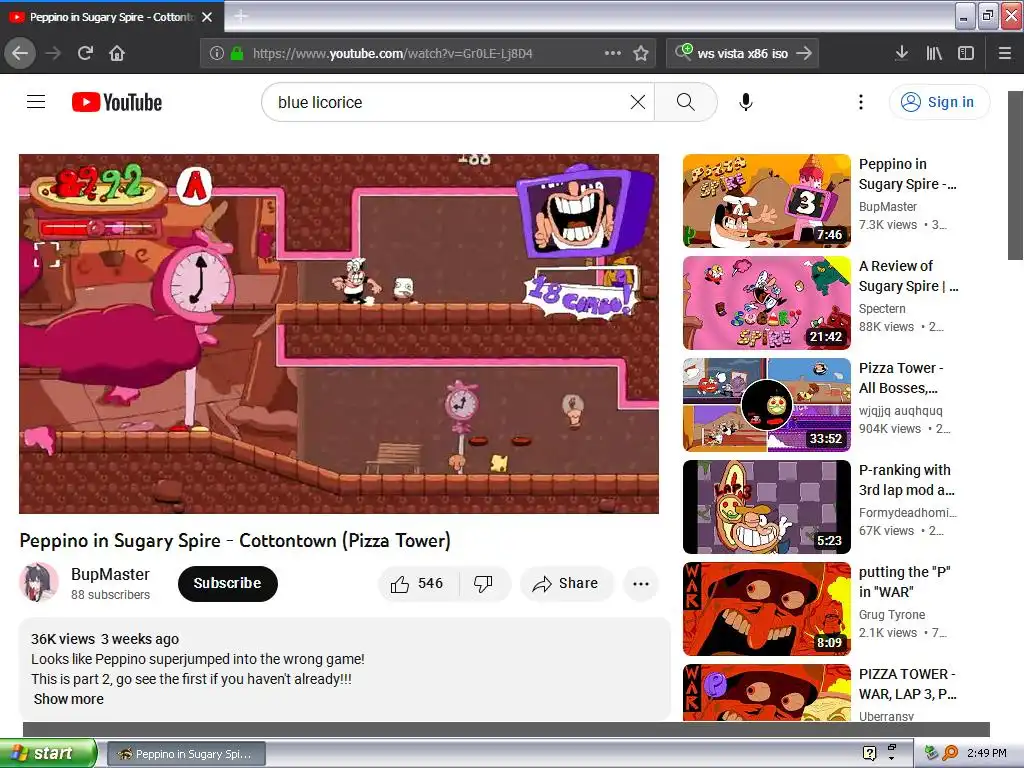This screenshot has height=768, width=1024.
Task: Click the search engine icon in browser search box
Action: (684, 52)
